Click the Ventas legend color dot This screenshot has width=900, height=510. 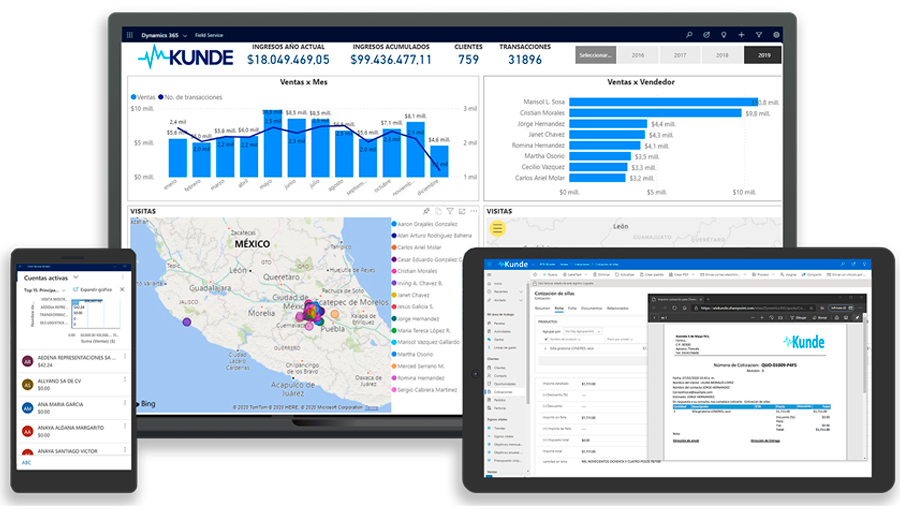[x=133, y=97]
